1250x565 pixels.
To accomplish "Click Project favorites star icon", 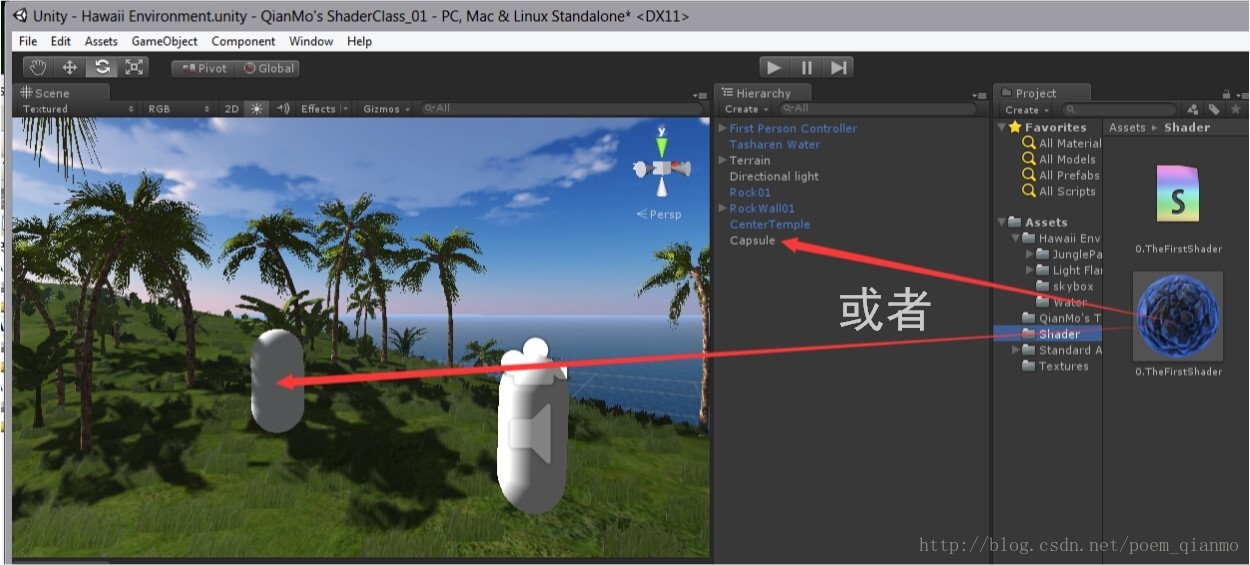I will click(x=1235, y=109).
